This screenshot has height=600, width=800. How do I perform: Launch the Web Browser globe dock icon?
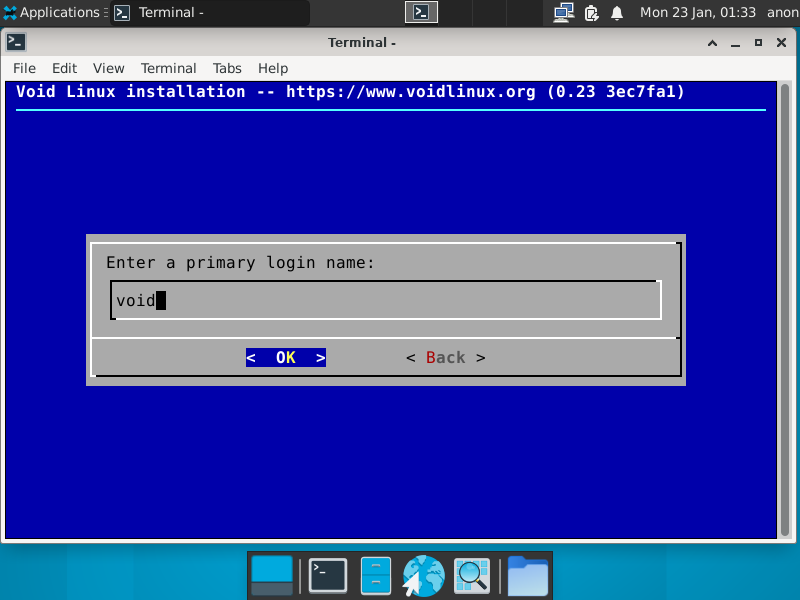pos(423,576)
